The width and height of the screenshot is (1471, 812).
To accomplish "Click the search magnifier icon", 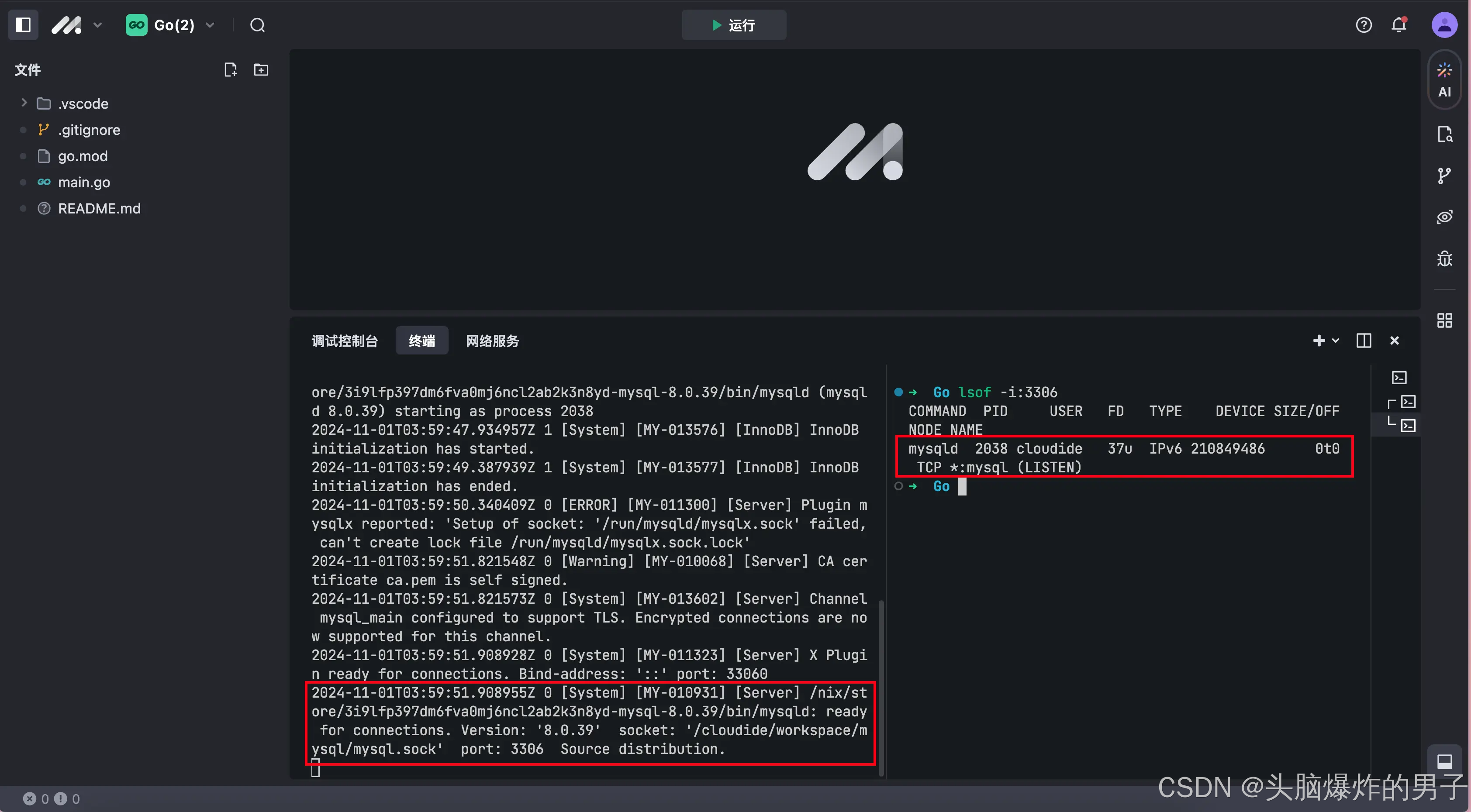I will pos(258,25).
